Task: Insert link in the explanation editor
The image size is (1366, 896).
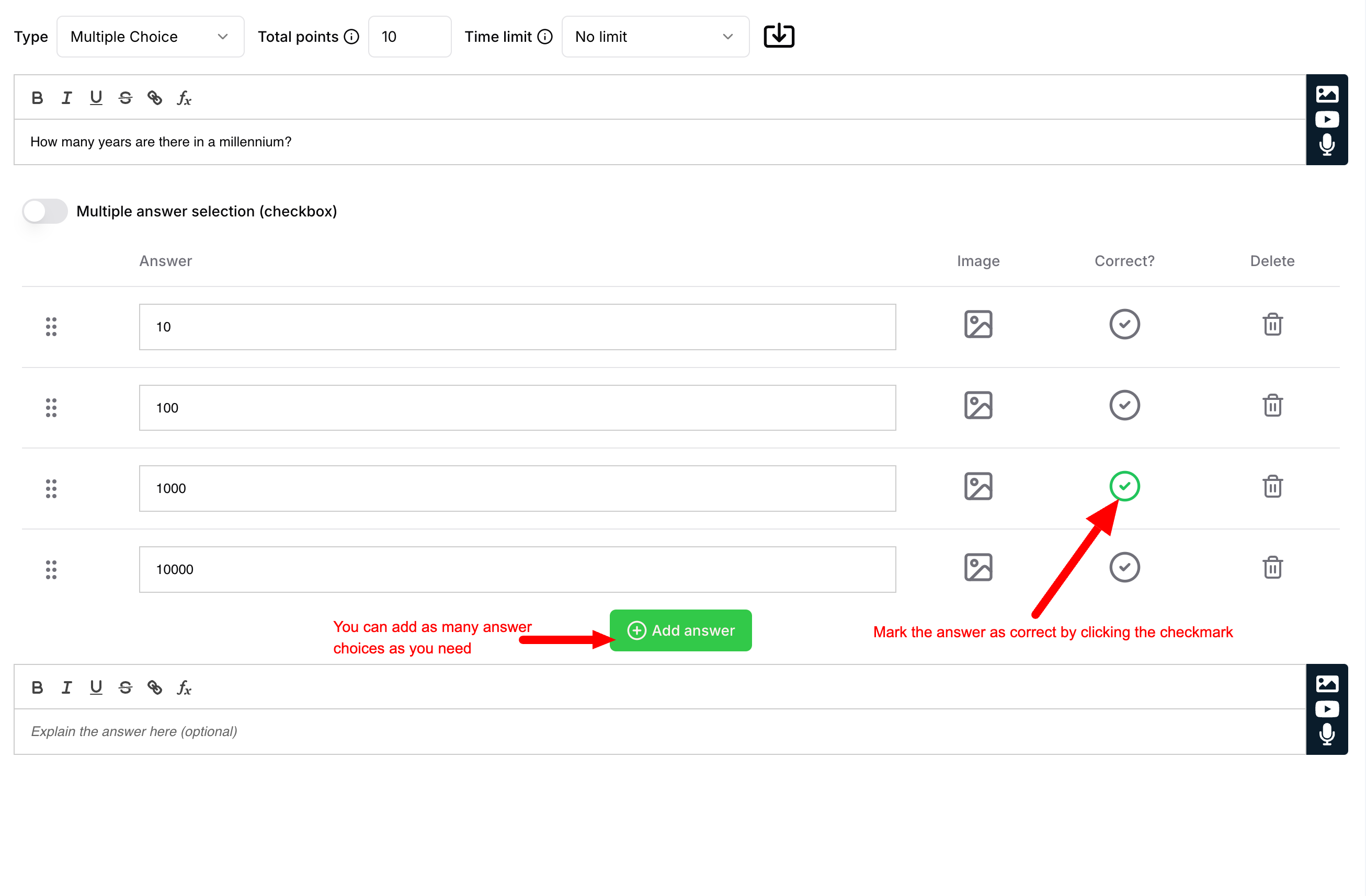Action: (154, 687)
